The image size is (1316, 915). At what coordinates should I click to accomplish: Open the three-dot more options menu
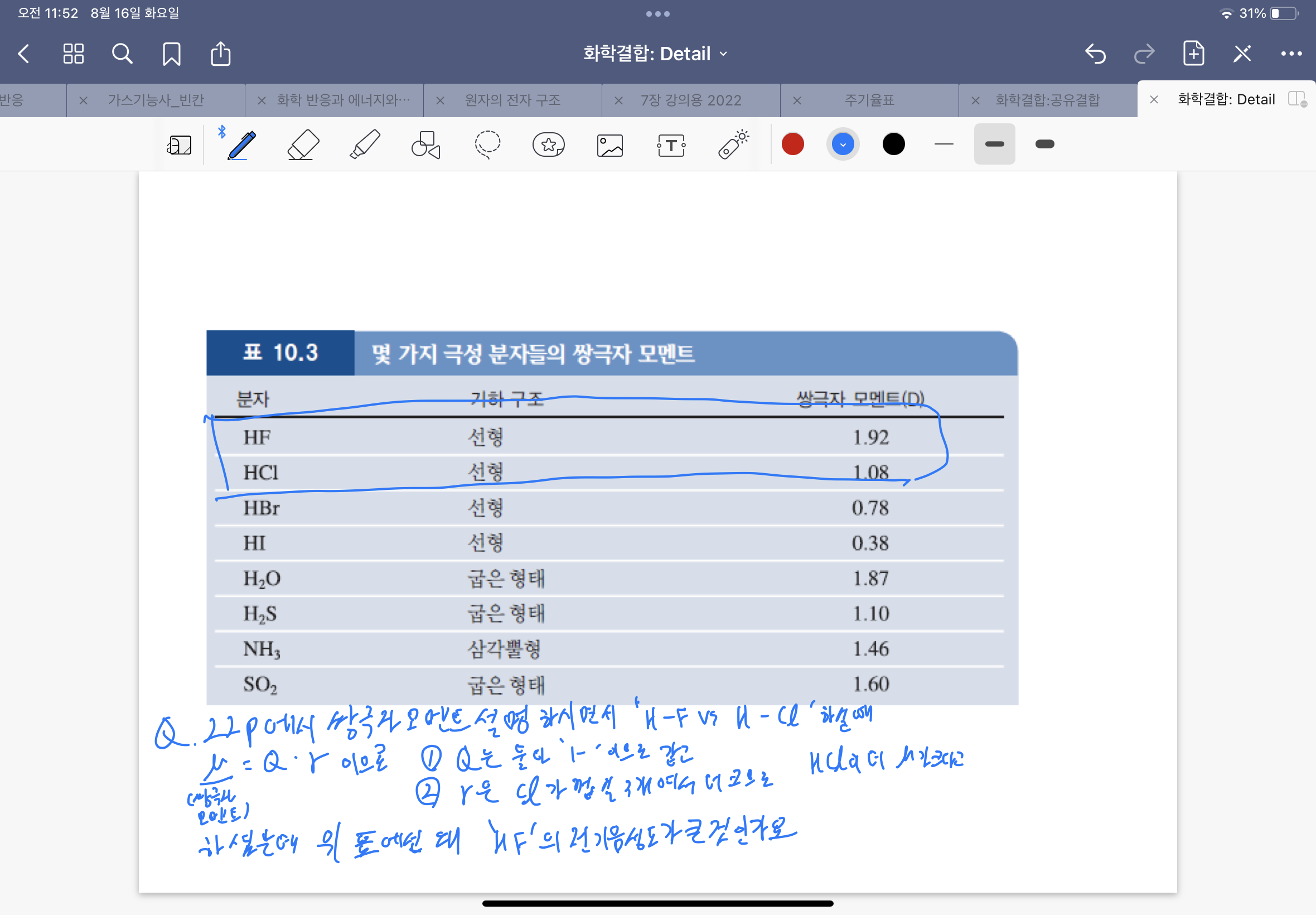point(1291,54)
